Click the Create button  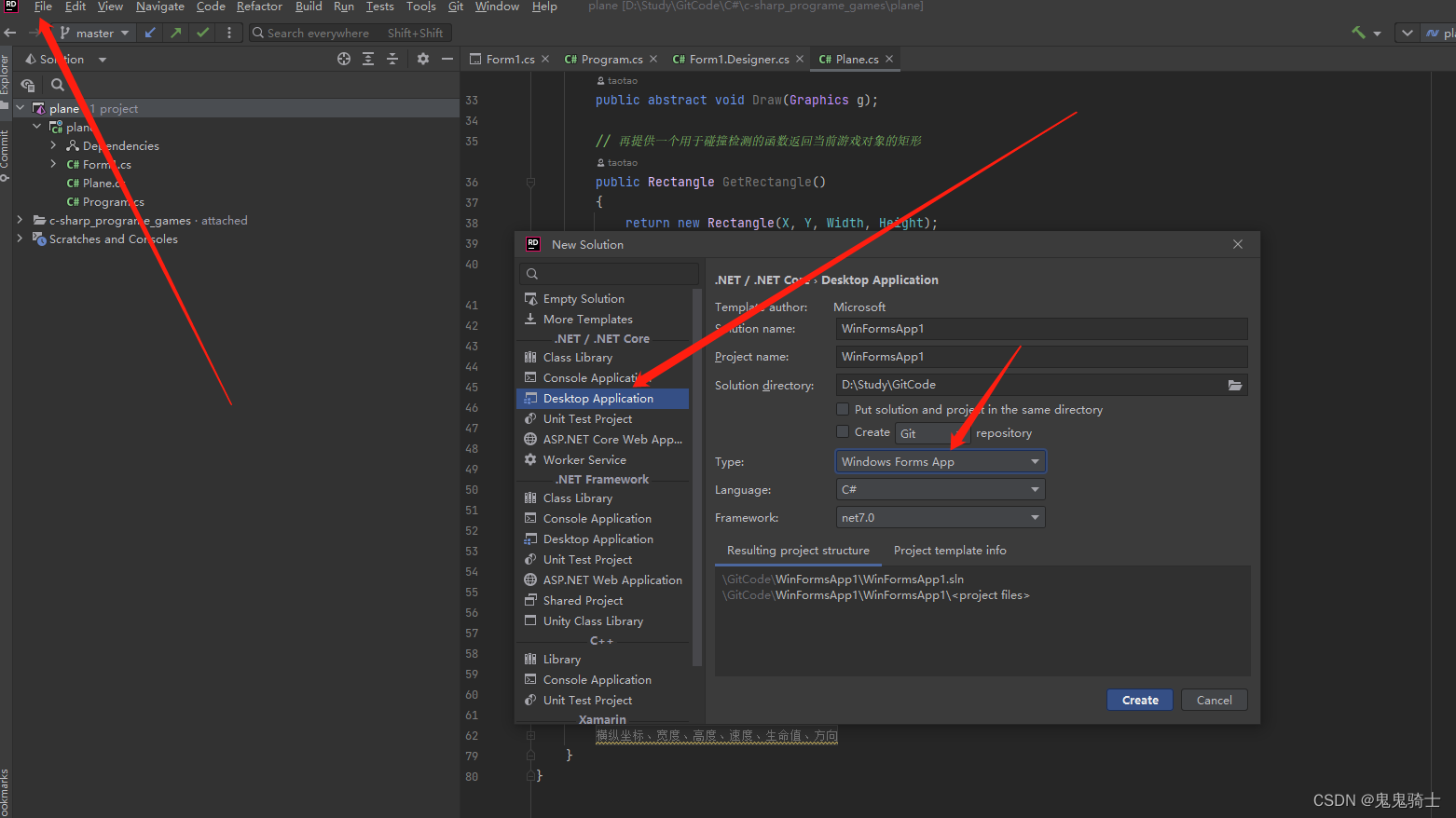click(x=1140, y=700)
